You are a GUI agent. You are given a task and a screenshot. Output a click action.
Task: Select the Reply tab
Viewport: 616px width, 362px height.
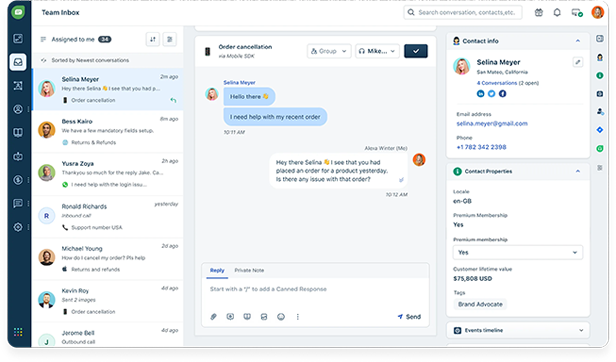(x=217, y=270)
